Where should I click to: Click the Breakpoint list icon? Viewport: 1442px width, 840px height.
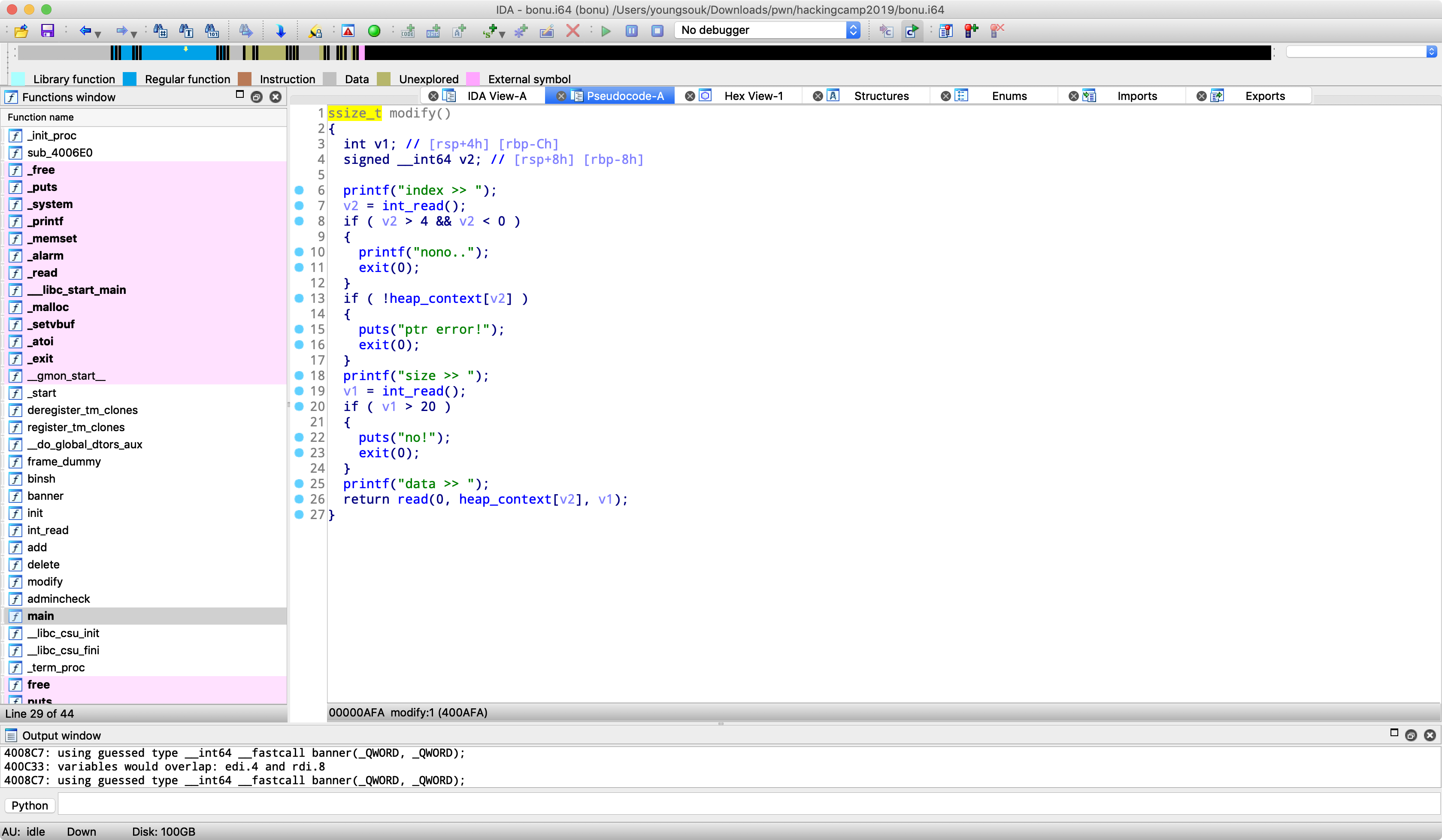[x=946, y=30]
